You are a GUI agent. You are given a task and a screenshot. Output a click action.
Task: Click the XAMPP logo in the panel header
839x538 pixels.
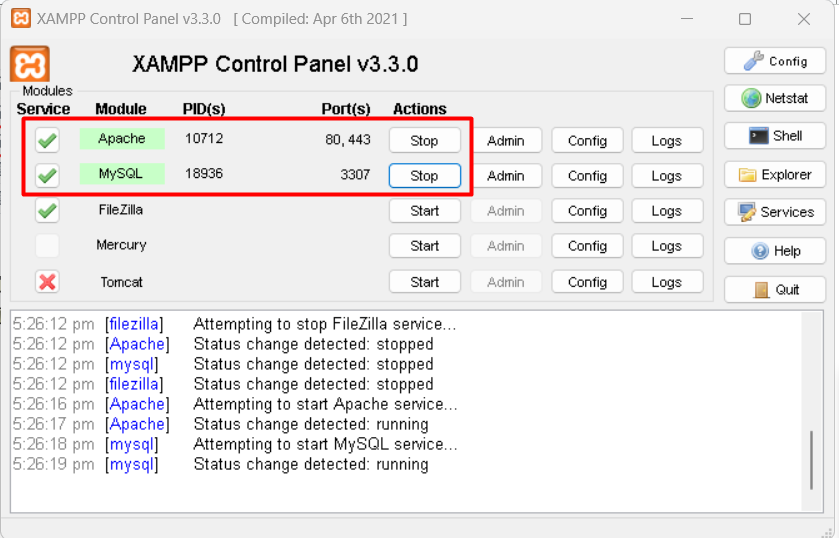pyautogui.click(x=30, y=64)
